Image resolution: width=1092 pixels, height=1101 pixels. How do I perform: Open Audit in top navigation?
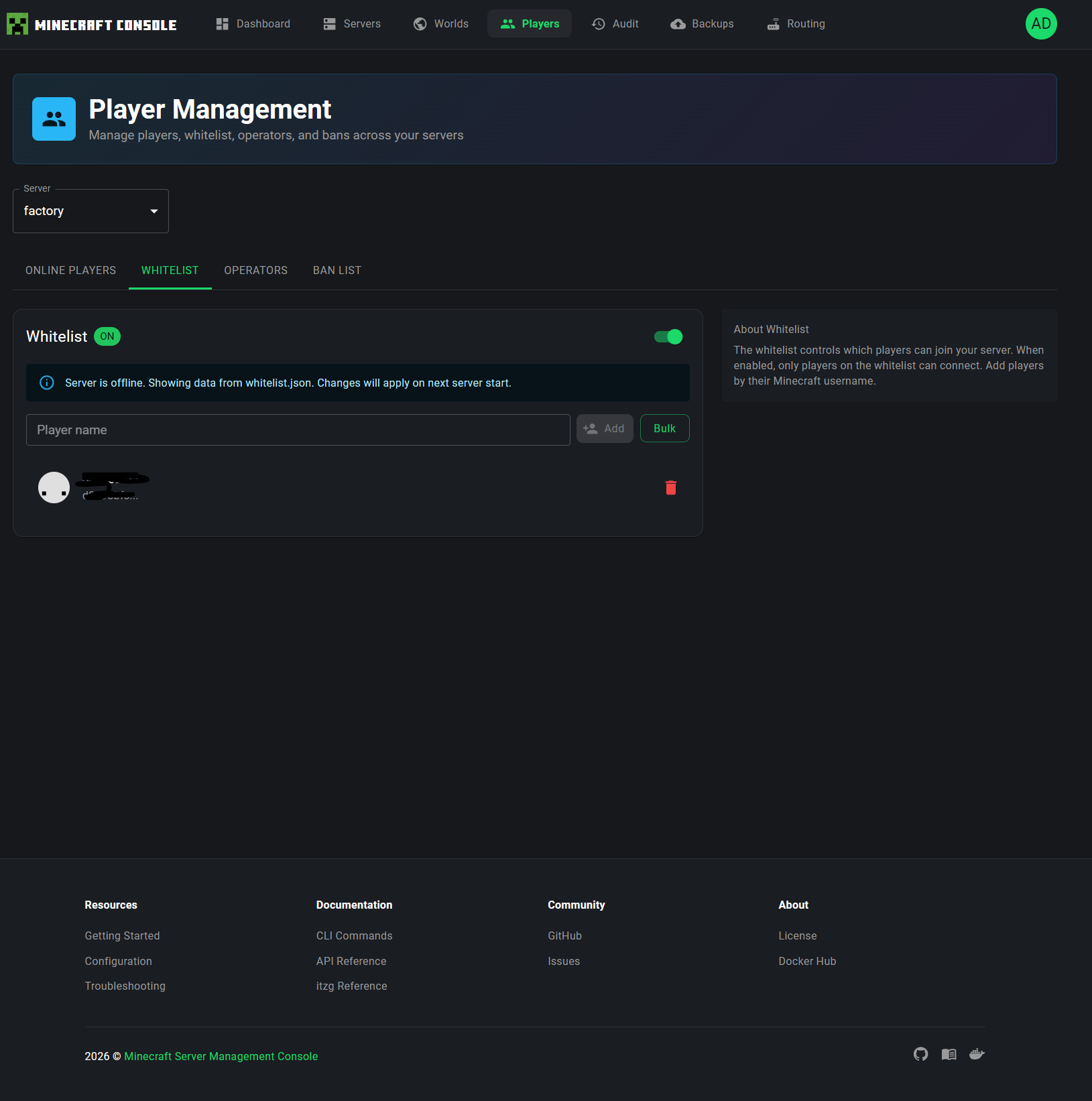615,24
